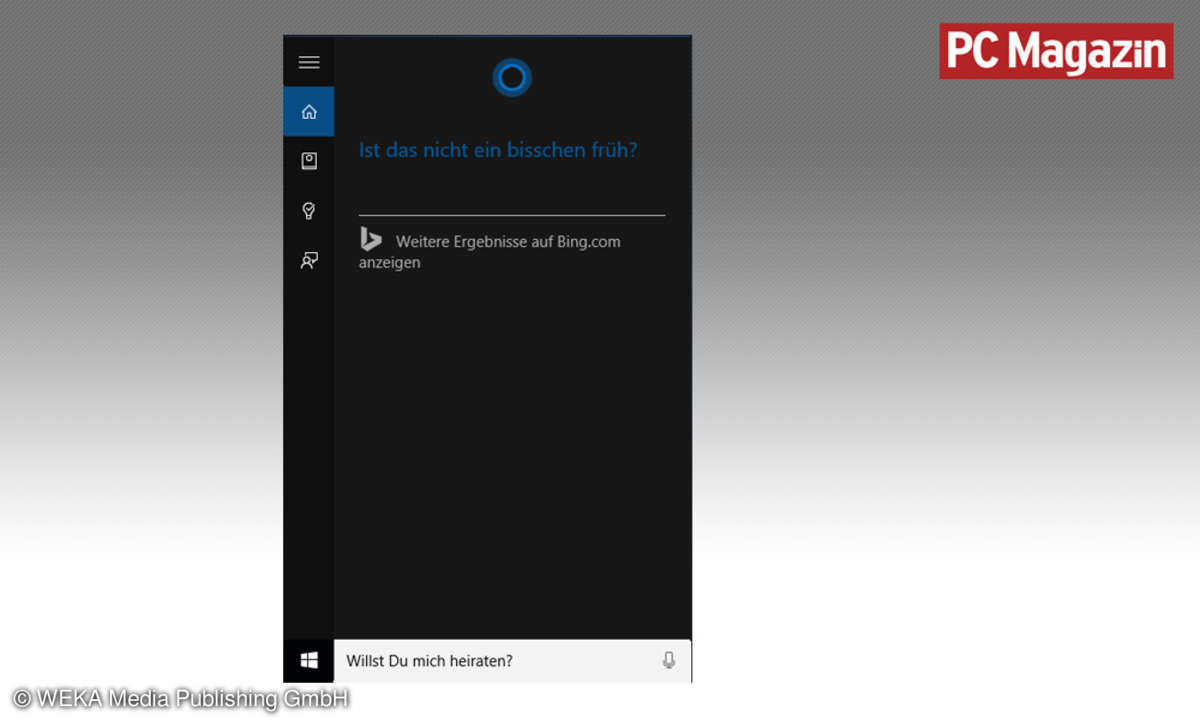Open 'Weitere Ergebnisse auf Bing.com anzeigen' link

[x=490, y=251]
